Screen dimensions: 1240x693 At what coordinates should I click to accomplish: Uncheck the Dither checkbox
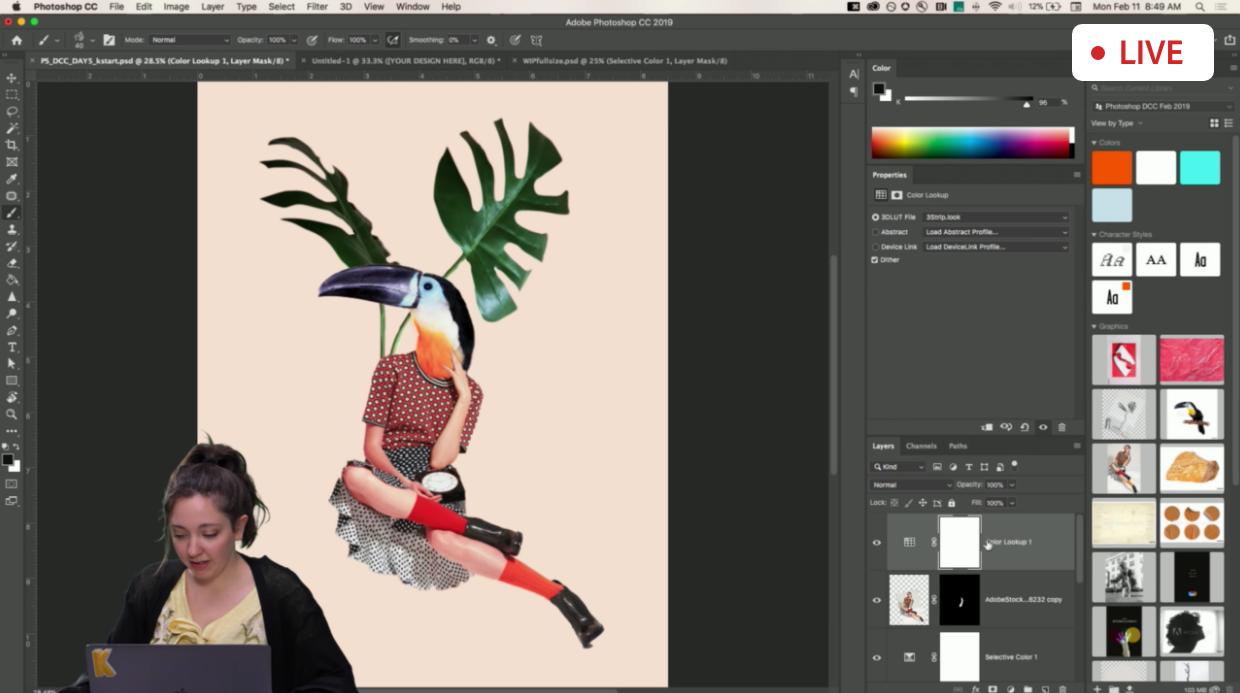tap(875, 260)
